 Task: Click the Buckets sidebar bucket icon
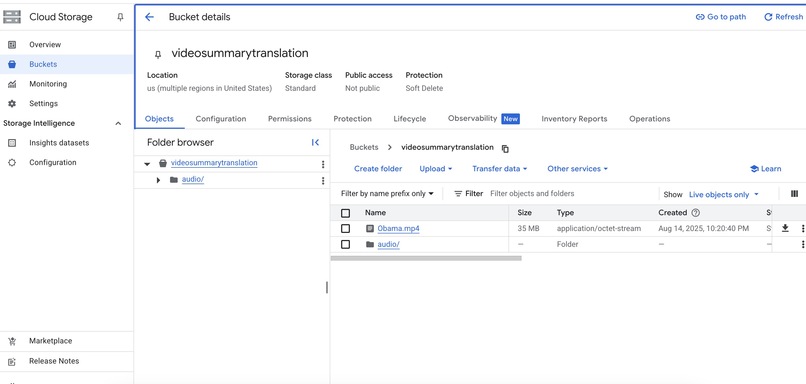[x=12, y=64]
